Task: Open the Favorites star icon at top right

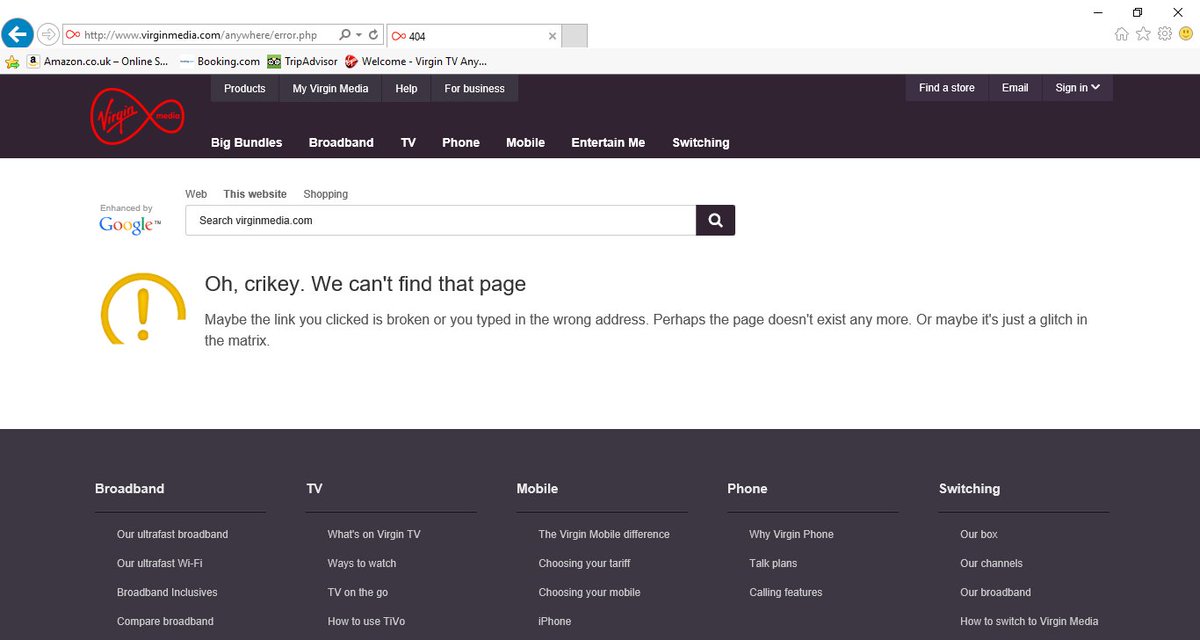Action: tap(1143, 34)
